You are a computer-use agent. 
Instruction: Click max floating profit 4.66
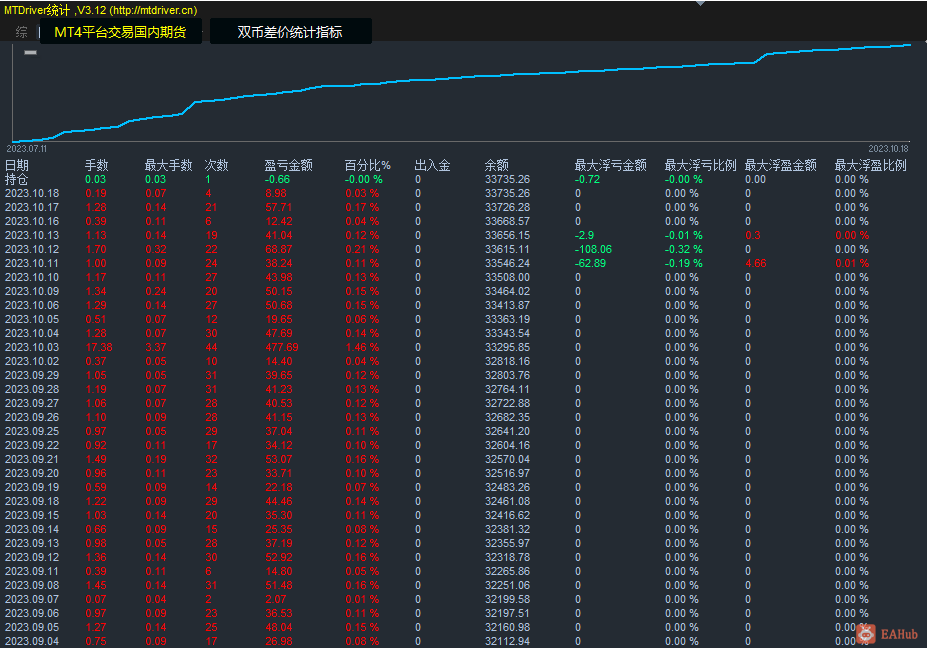(x=756, y=263)
